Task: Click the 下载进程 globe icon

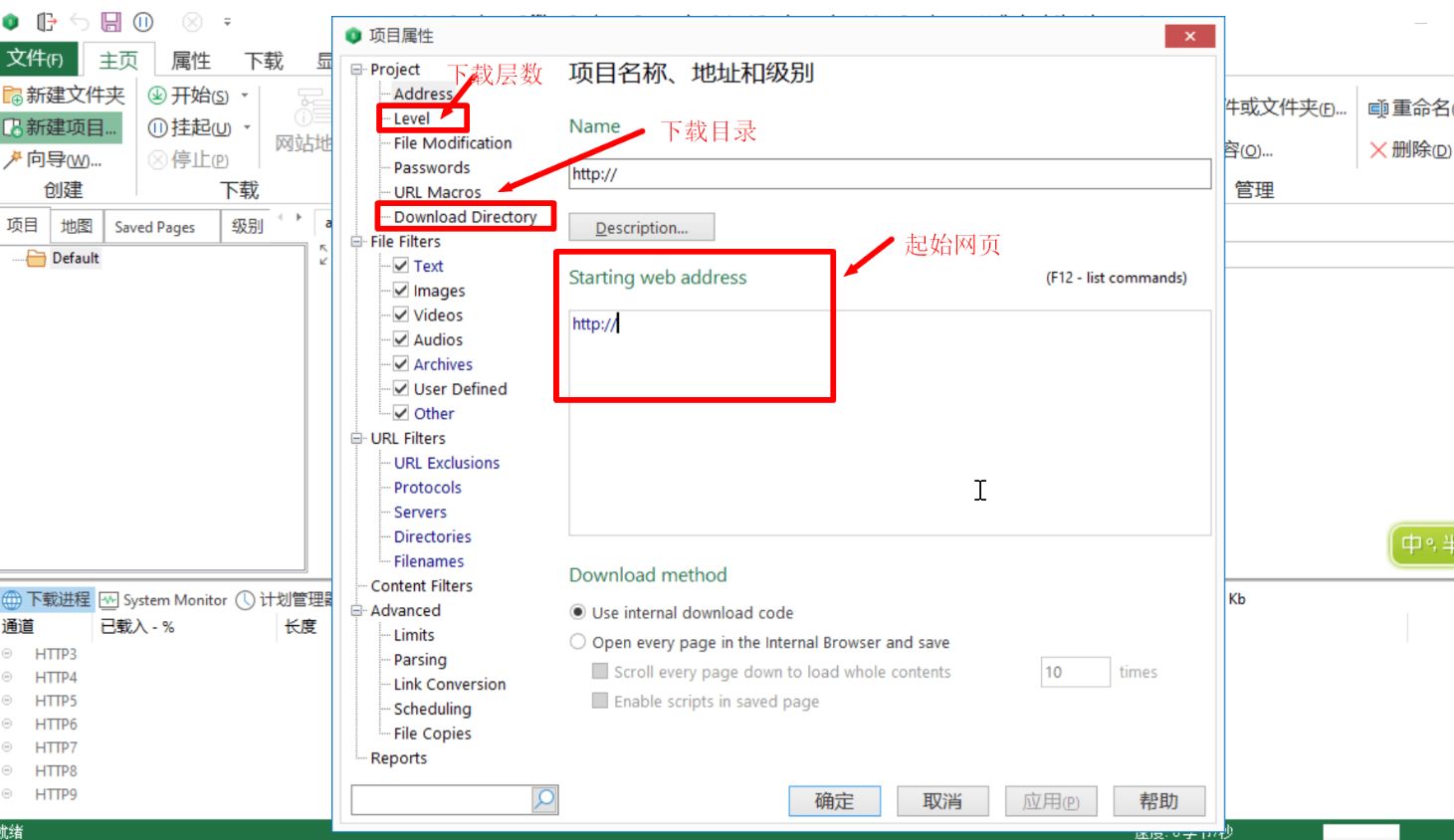Action: [x=12, y=600]
